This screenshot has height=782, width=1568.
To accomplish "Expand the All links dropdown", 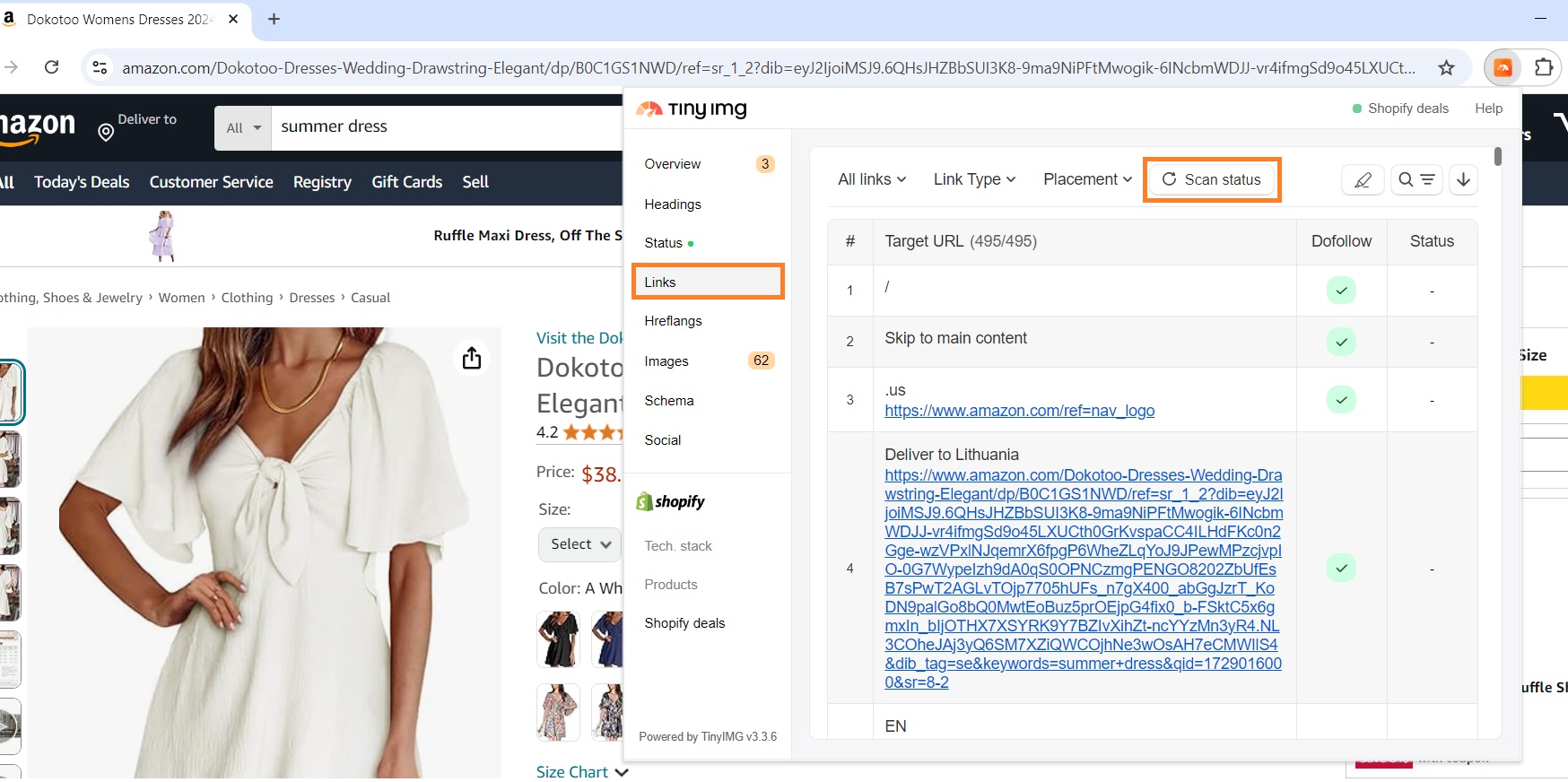I will pos(871,179).
